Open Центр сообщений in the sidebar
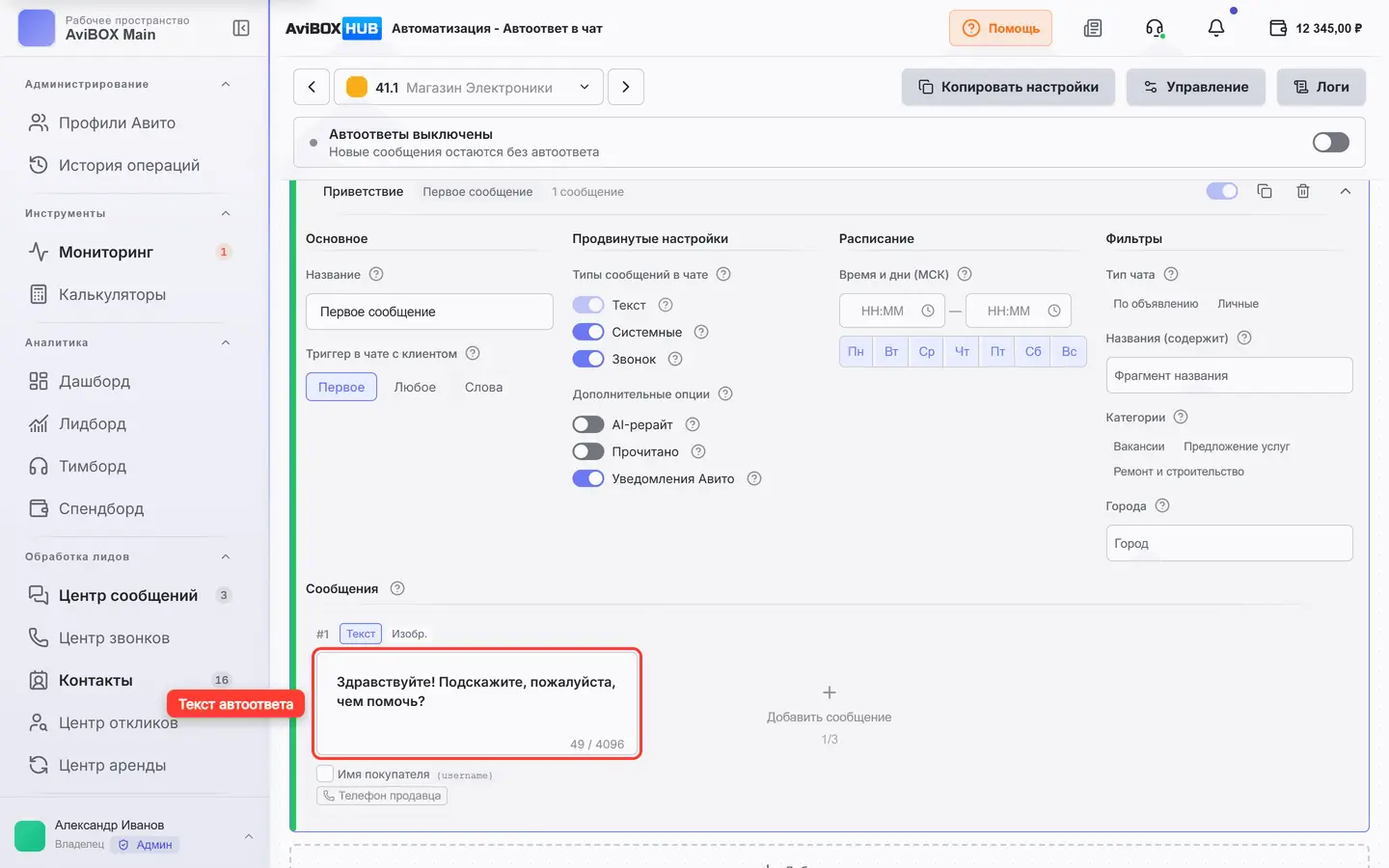1389x868 pixels. pos(129,595)
